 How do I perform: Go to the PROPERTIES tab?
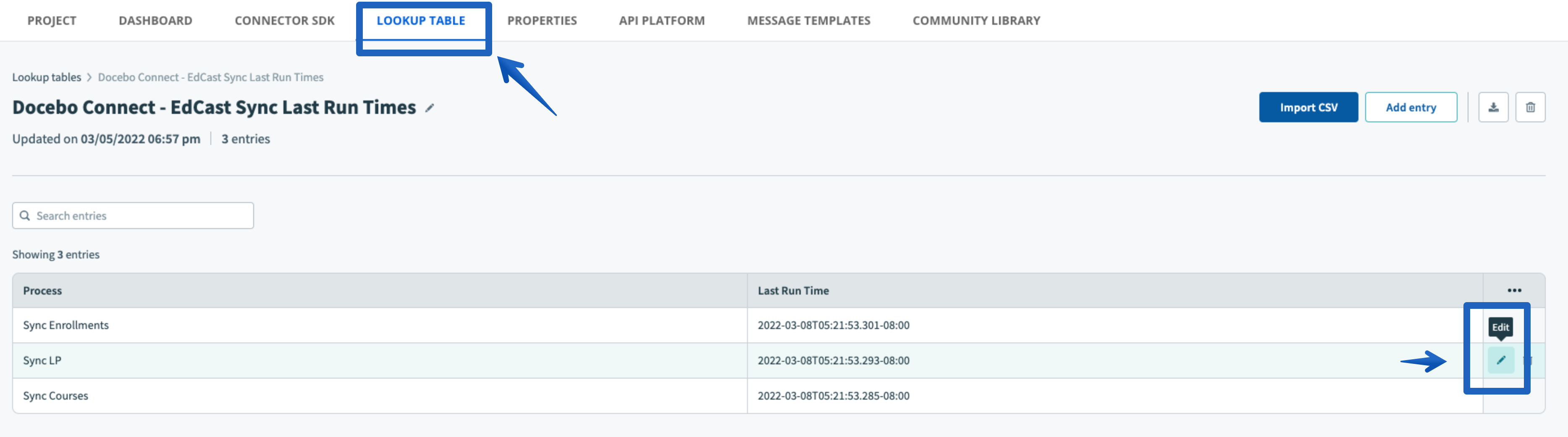[542, 21]
